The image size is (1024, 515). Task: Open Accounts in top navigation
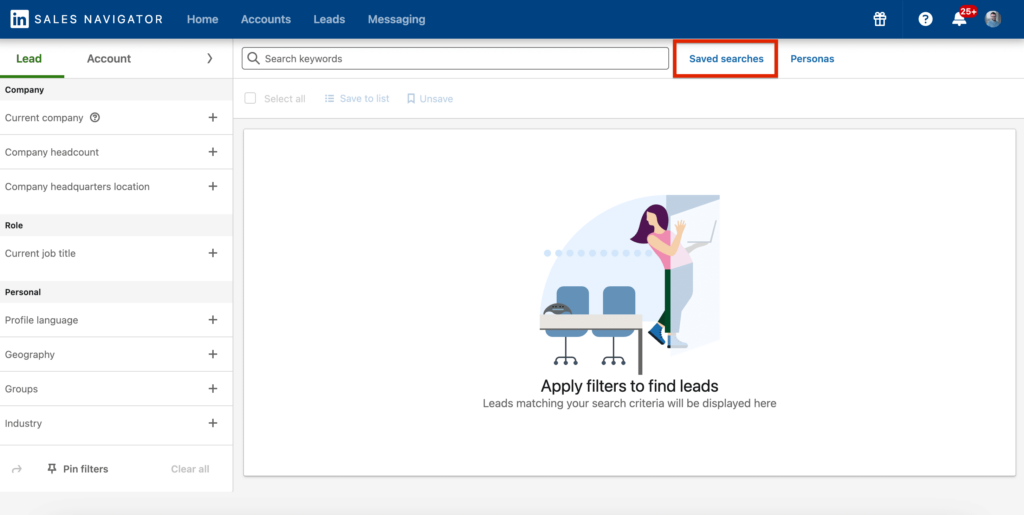click(266, 20)
